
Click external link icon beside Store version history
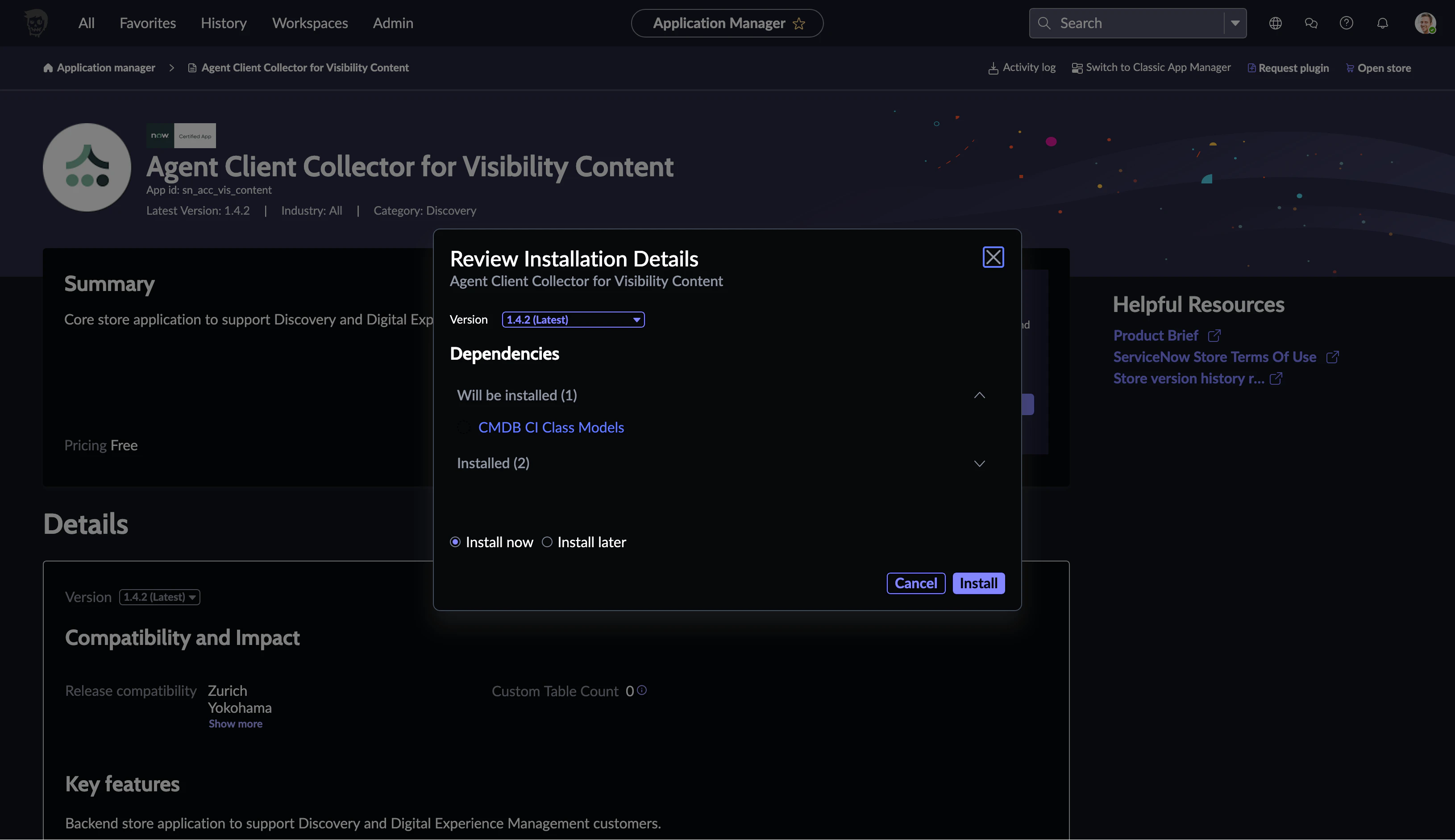click(1276, 378)
